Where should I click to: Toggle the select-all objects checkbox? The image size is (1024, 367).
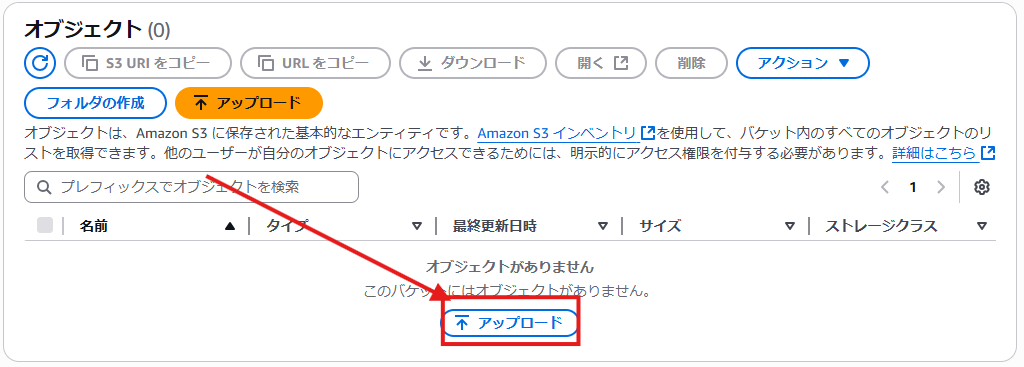[x=45, y=226]
